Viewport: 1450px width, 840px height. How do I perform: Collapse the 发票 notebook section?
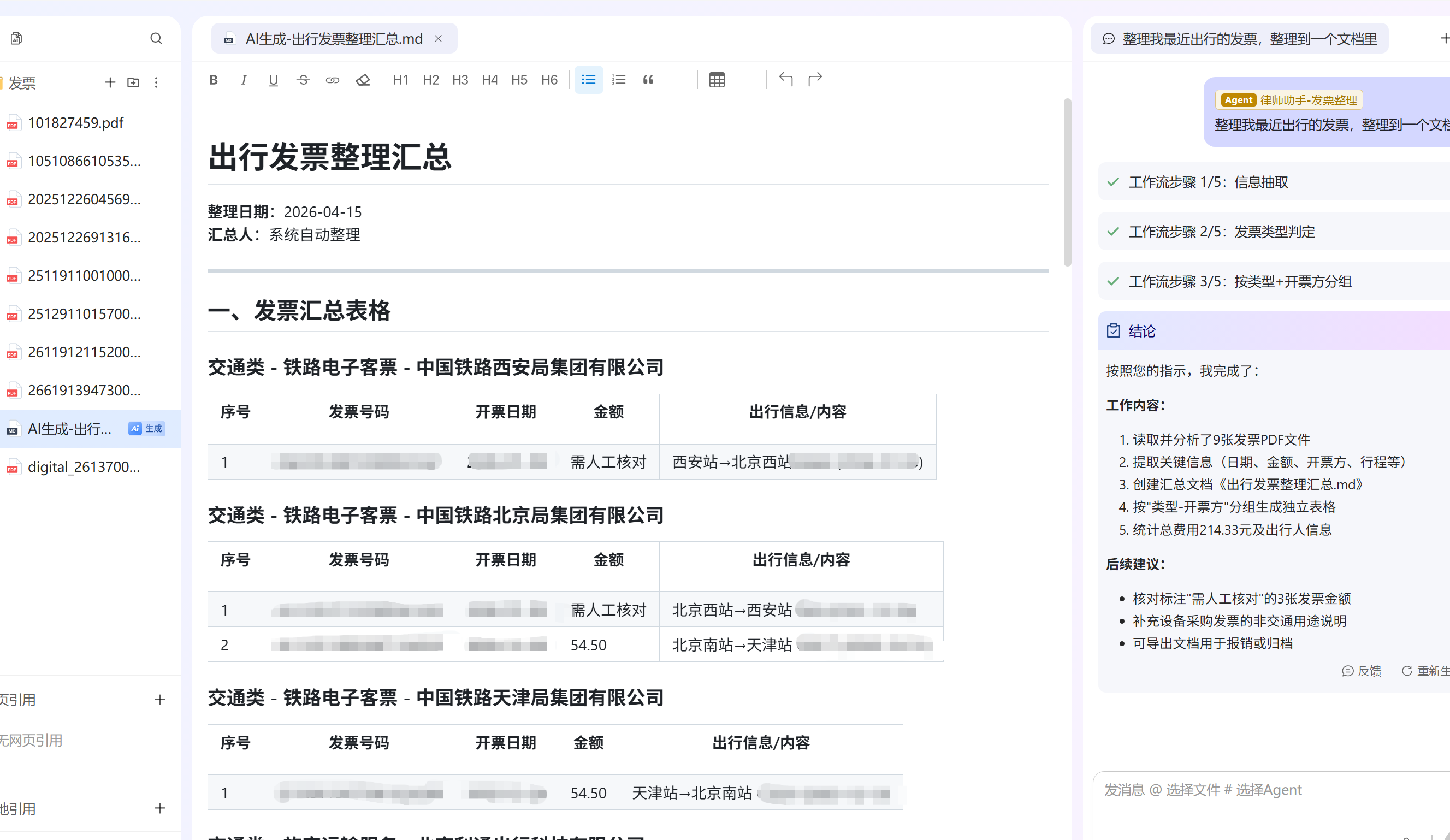[21, 82]
